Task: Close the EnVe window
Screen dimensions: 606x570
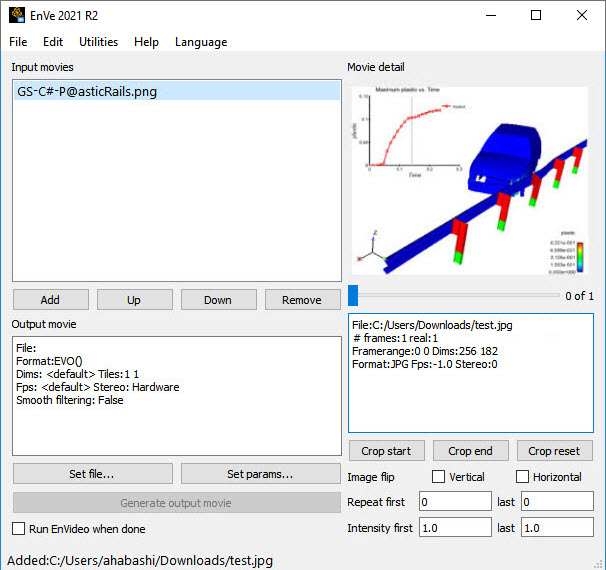Action: tap(582, 15)
